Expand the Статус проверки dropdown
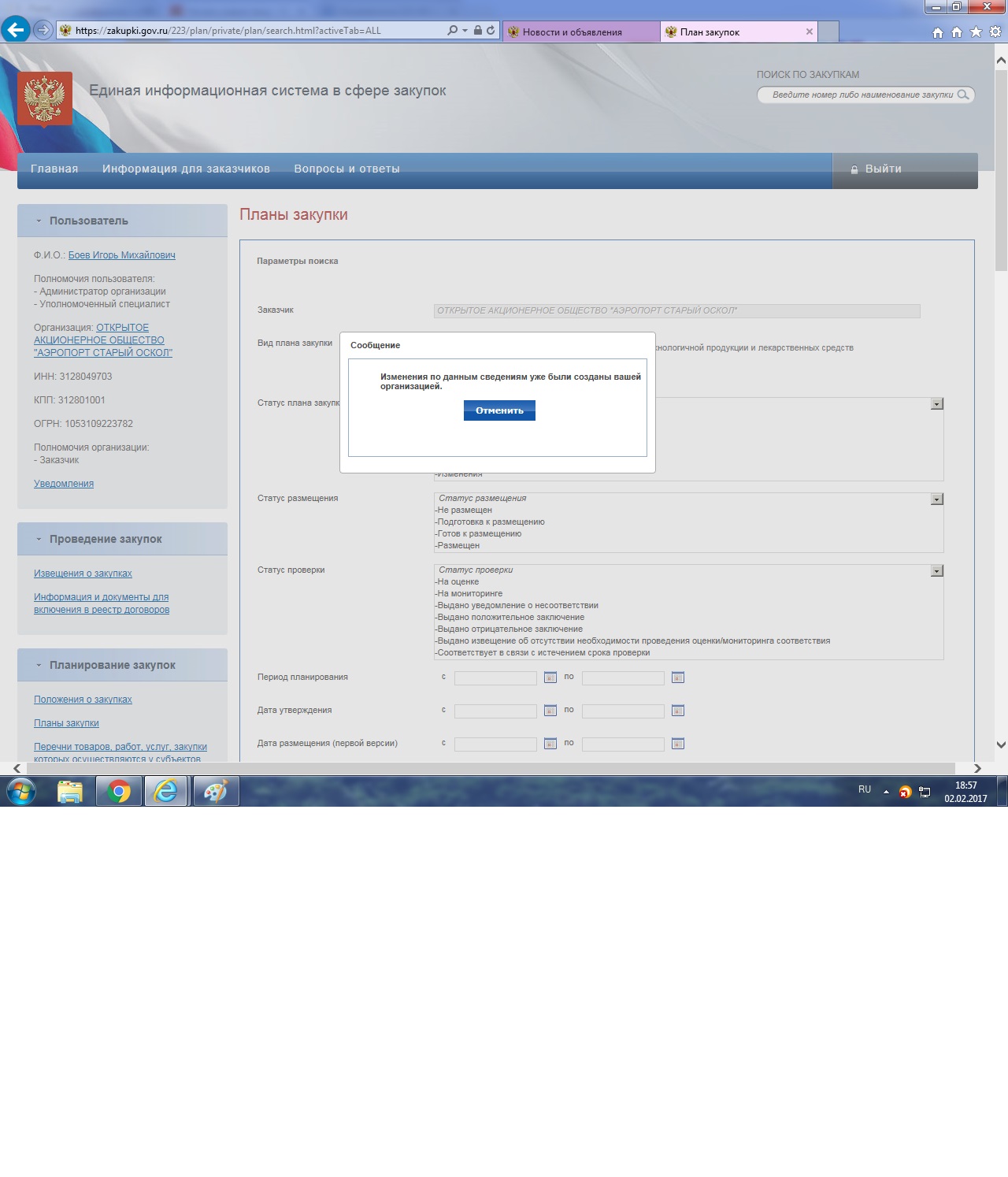Viewport: 1008px width, 1177px height. [x=936, y=571]
